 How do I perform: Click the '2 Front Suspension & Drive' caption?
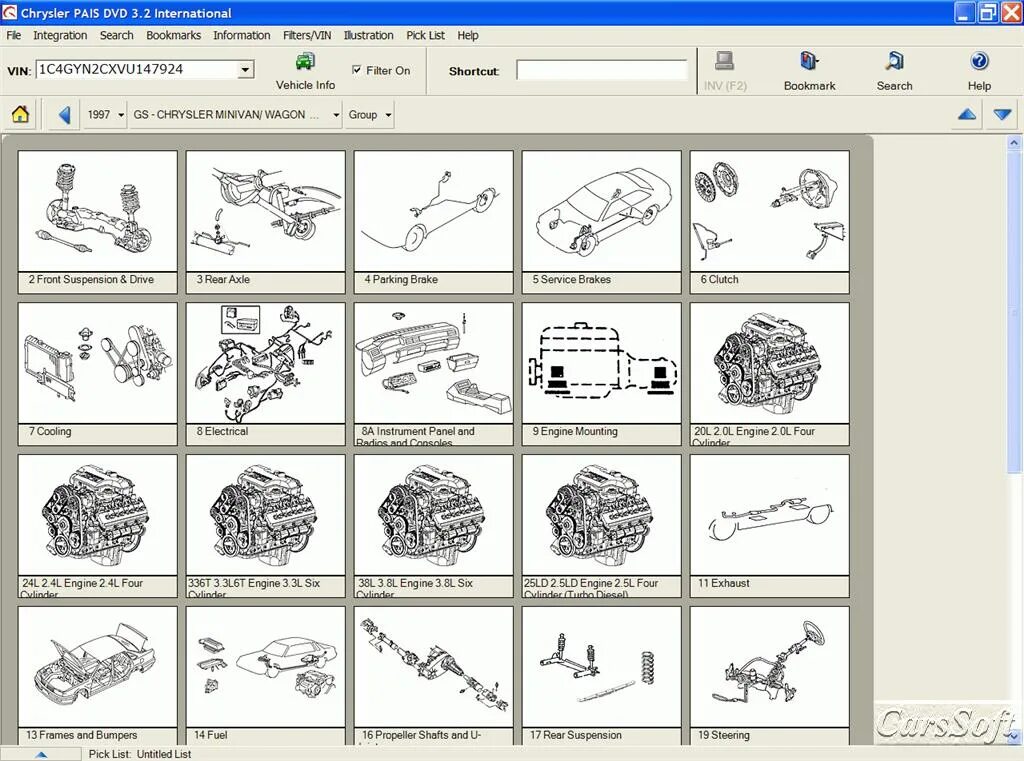click(x=91, y=279)
